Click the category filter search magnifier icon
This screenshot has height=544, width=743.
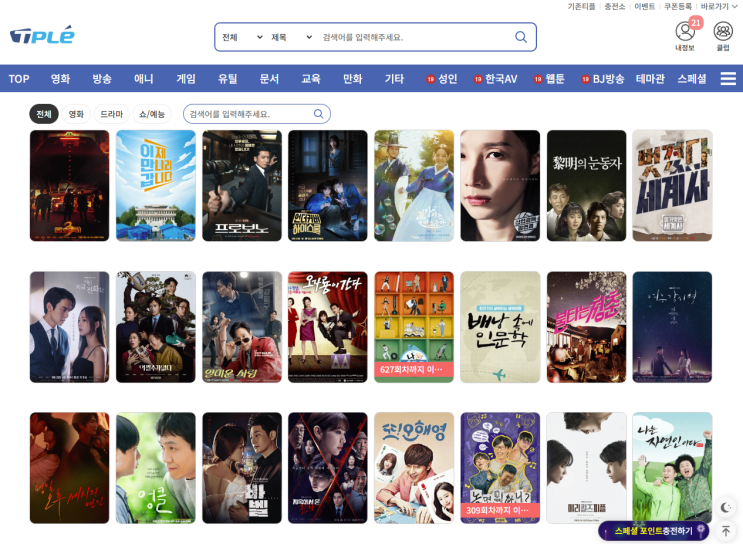point(318,114)
